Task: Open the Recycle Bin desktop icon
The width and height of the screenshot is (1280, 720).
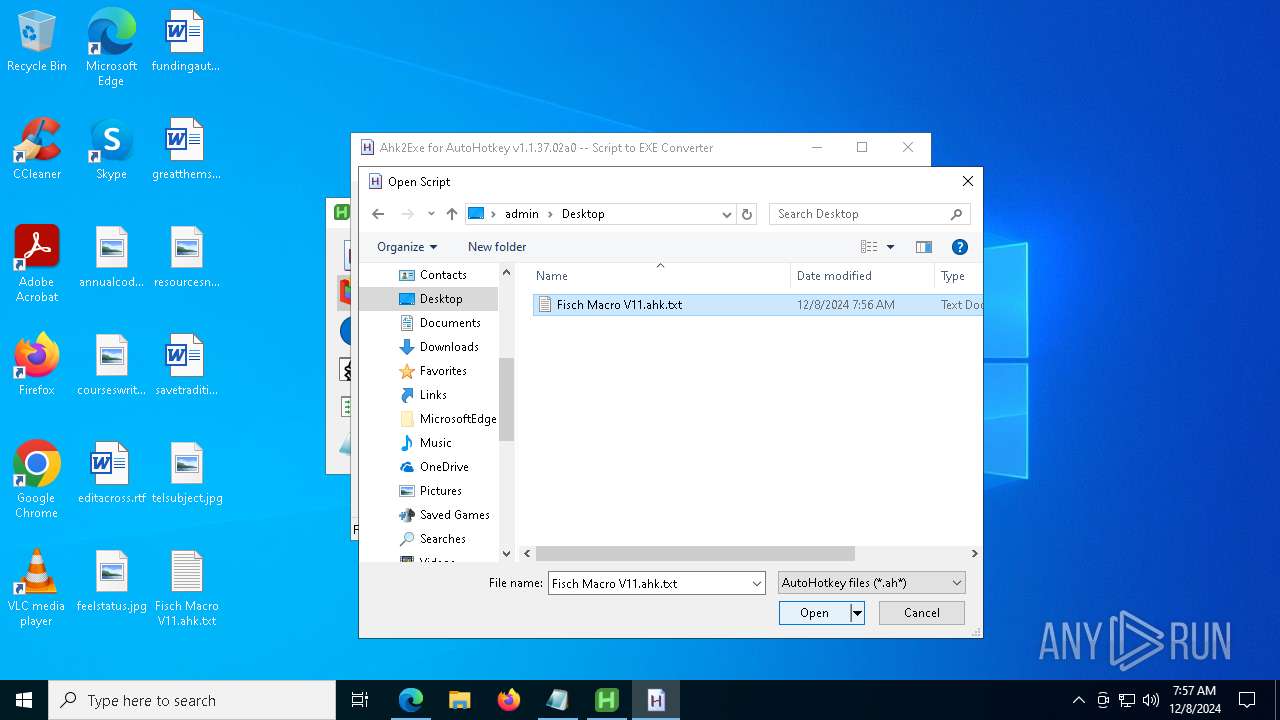Action: (37, 42)
